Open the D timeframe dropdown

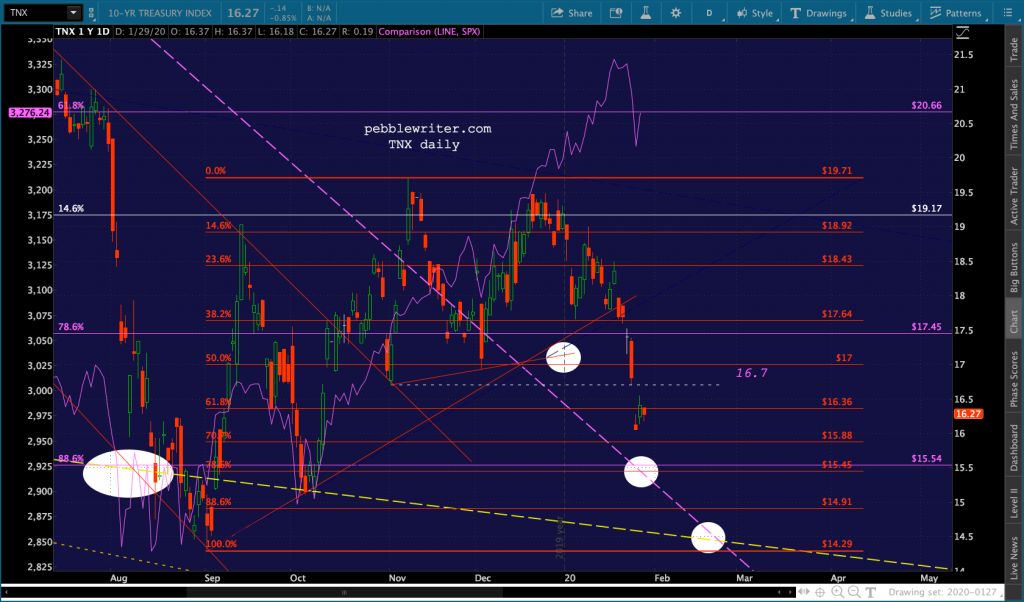pyautogui.click(x=710, y=13)
